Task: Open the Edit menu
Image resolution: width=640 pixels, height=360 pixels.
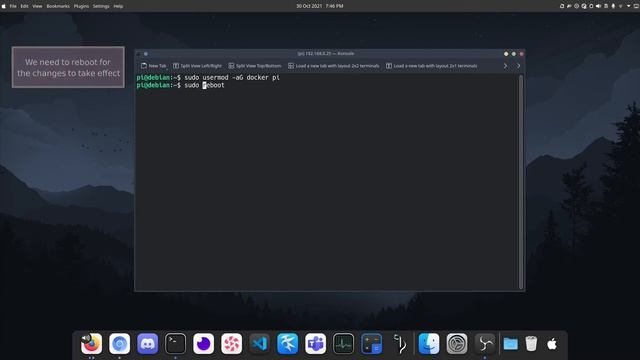Action: coord(24,6)
